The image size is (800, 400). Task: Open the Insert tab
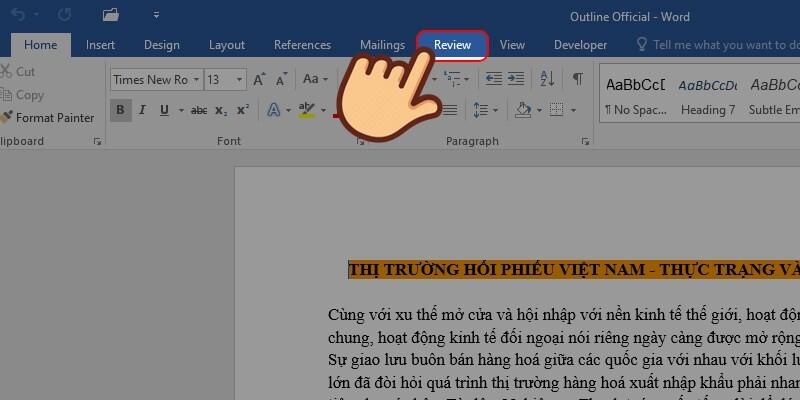(100, 45)
